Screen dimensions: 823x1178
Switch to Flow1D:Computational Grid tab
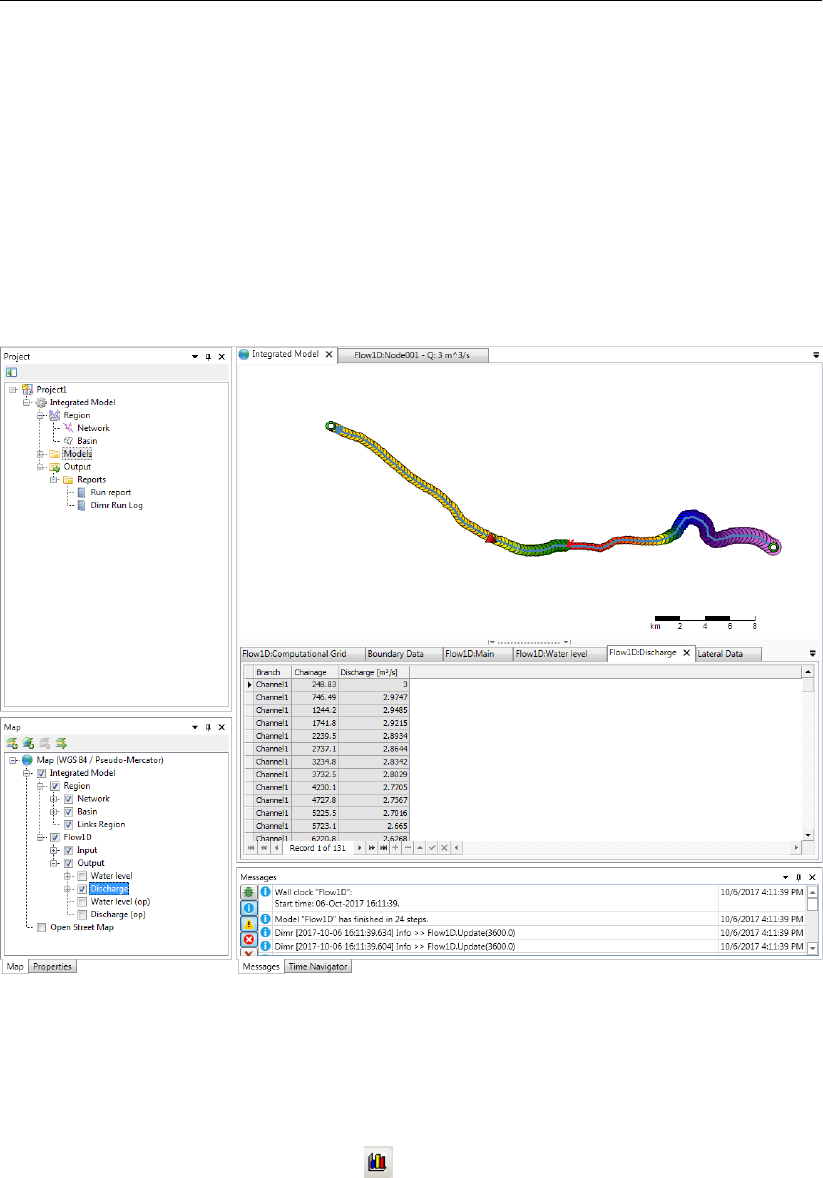click(x=302, y=654)
